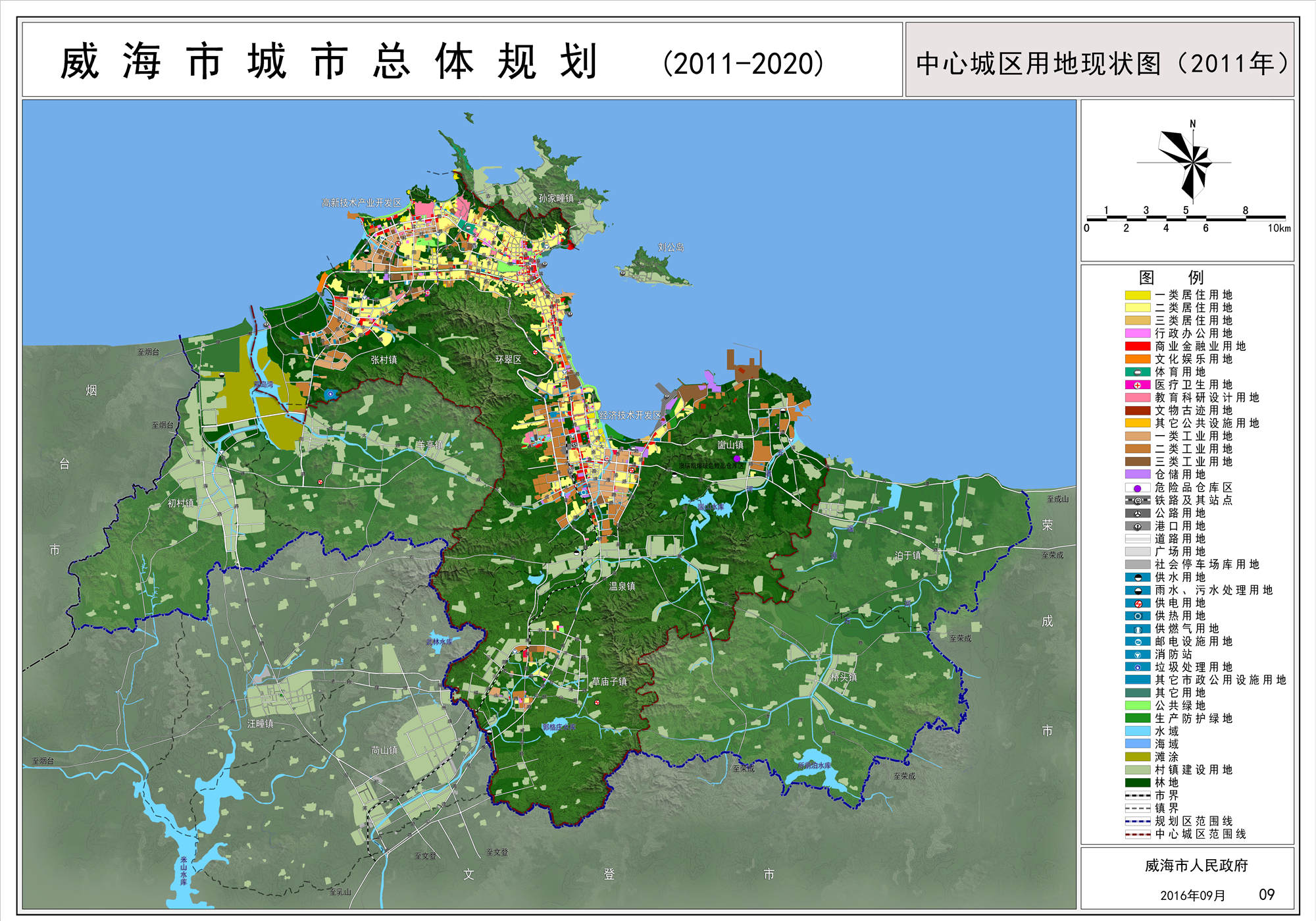Click the 经济技术开发区 map label
Image resolution: width=1316 pixels, height=921 pixels.
(630, 415)
